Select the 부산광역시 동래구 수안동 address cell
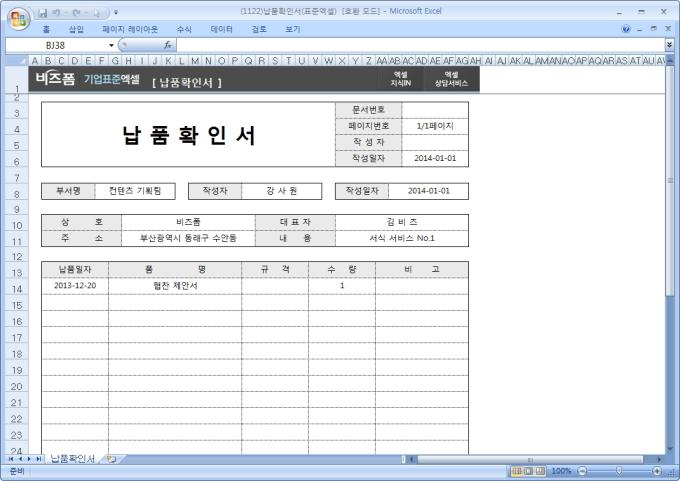This screenshot has height=481, width=680. (188, 238)
